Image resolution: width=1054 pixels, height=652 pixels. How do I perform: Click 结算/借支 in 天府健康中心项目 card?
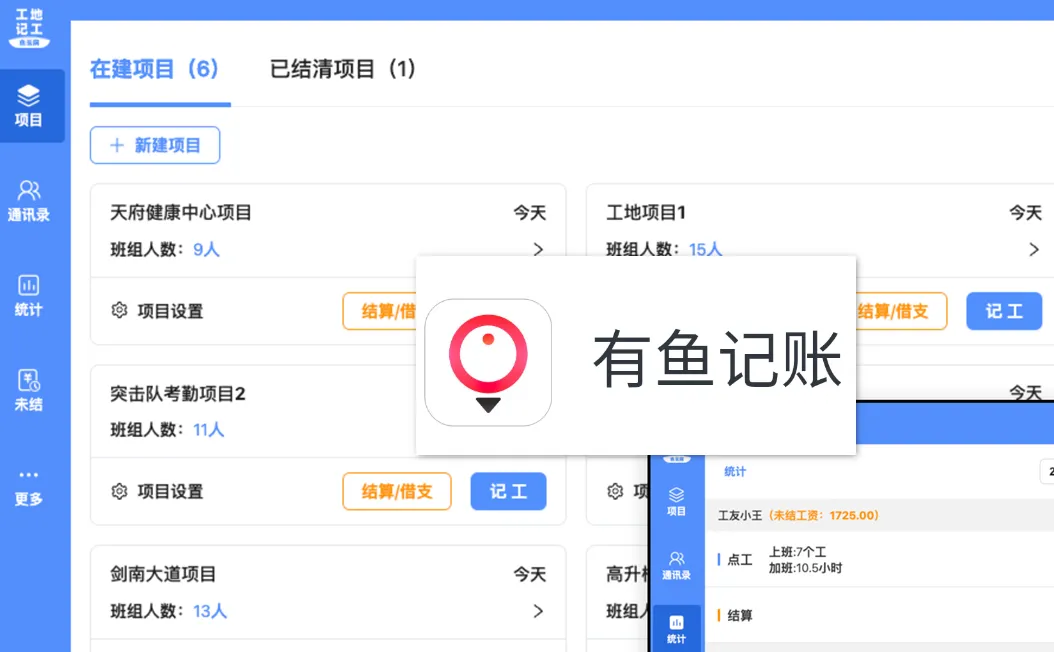(x=380, y=311)
